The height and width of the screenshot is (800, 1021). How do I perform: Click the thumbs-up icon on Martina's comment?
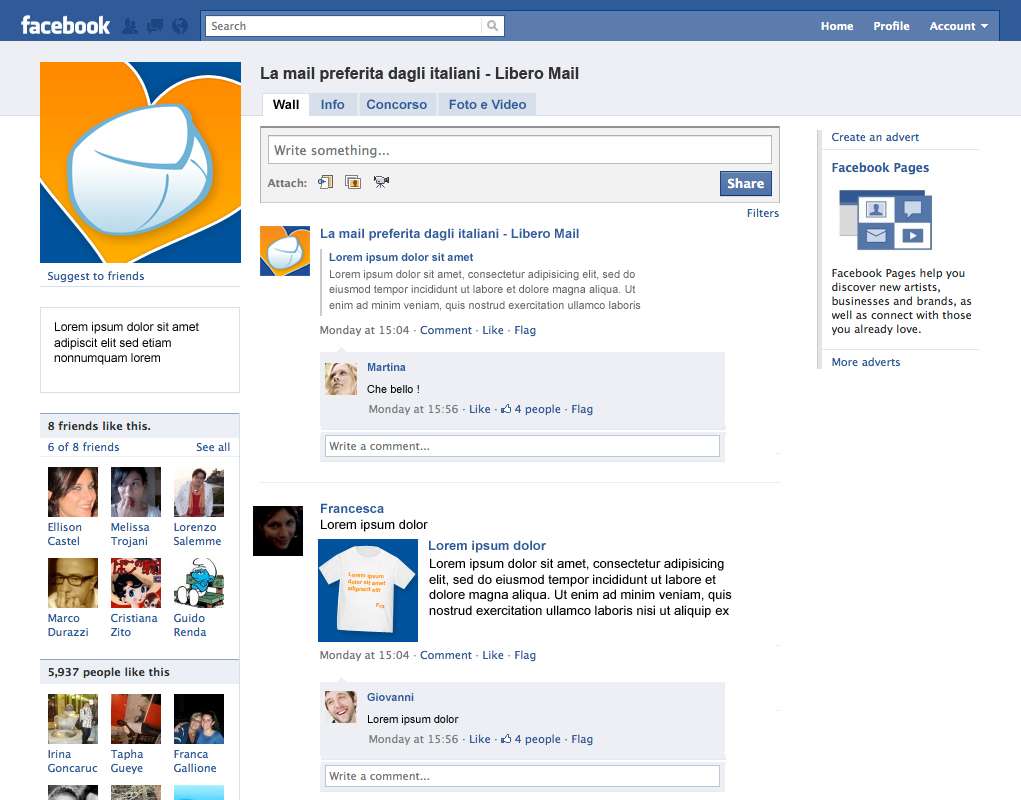(x=506, y=409)
